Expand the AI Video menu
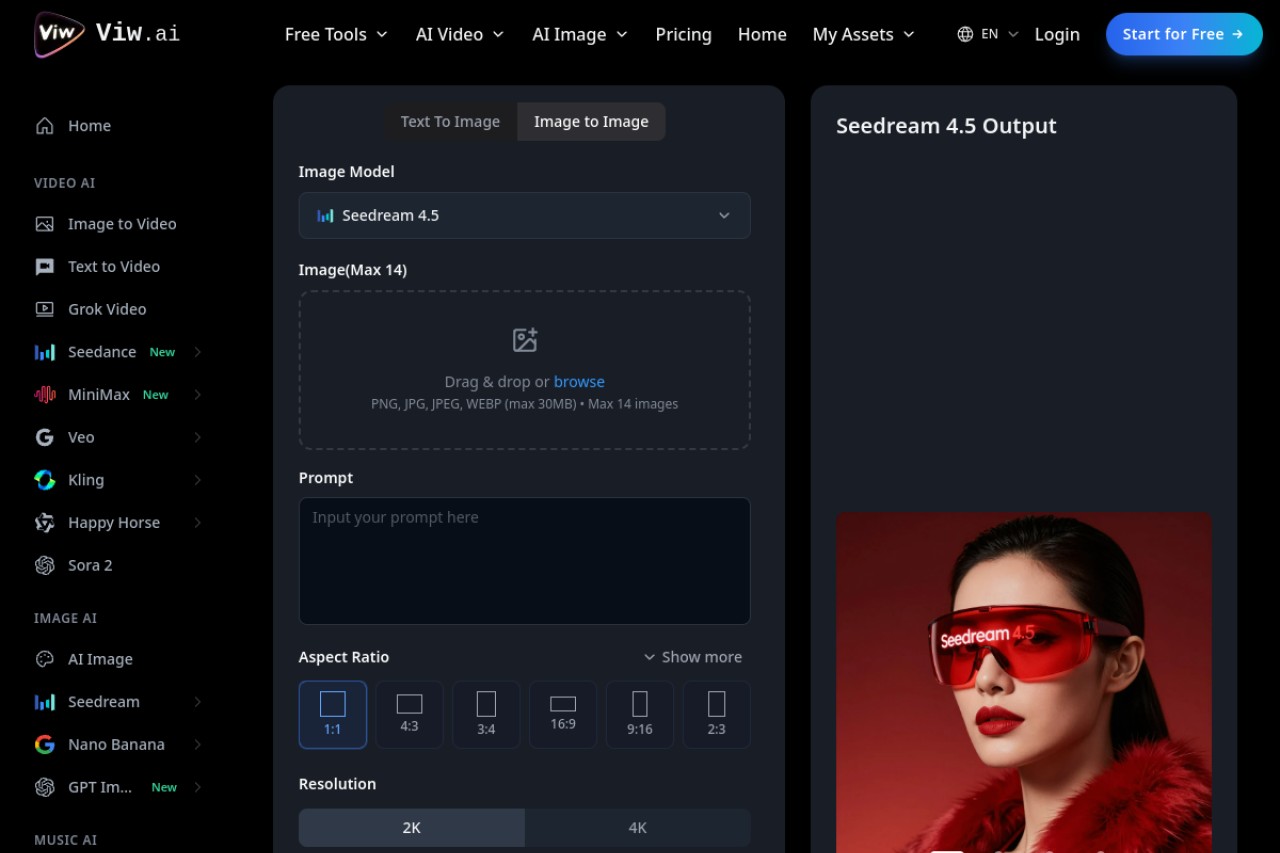 pos(460,34)
